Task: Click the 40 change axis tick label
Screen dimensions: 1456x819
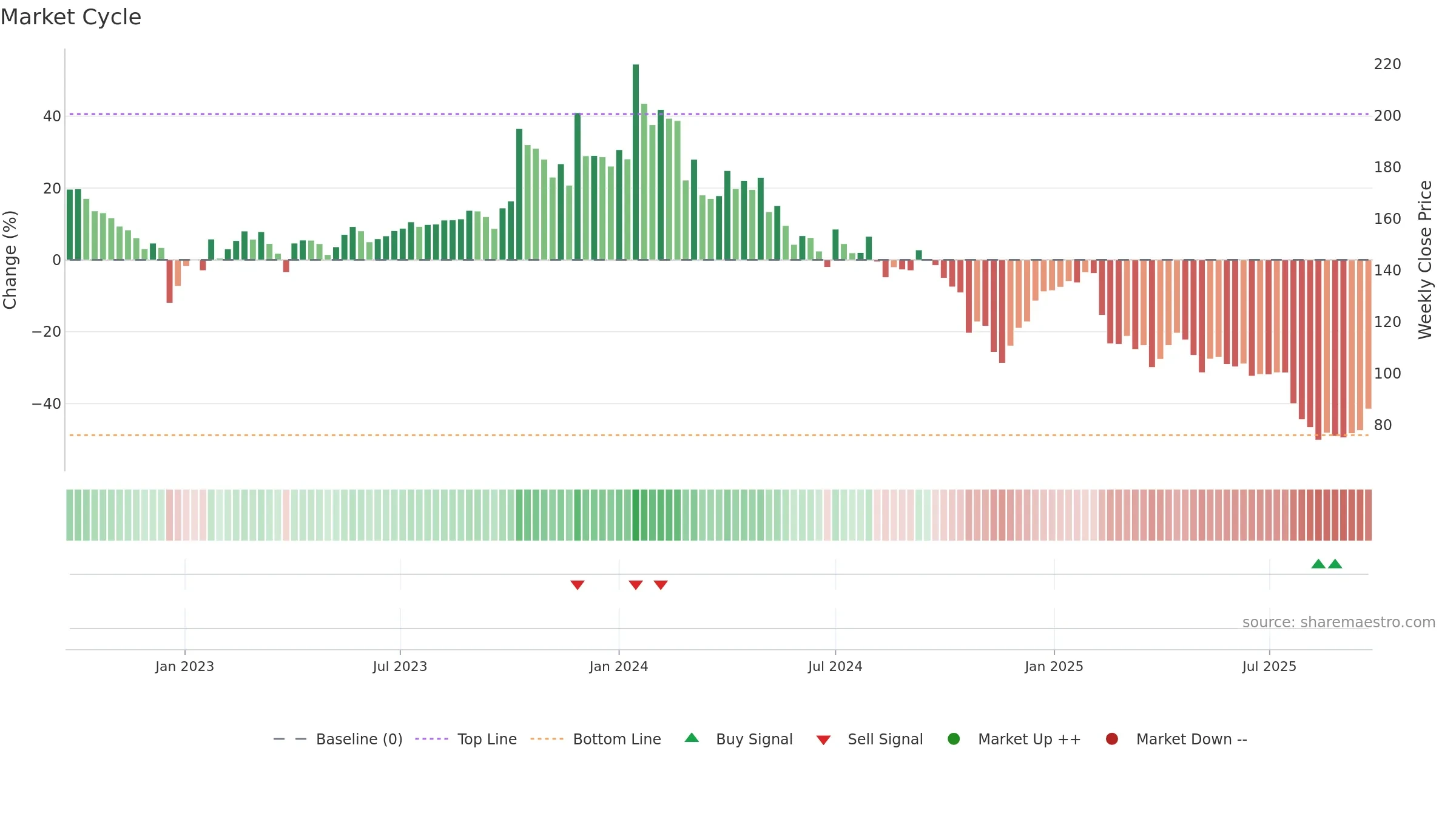Action: pos(52,116)
